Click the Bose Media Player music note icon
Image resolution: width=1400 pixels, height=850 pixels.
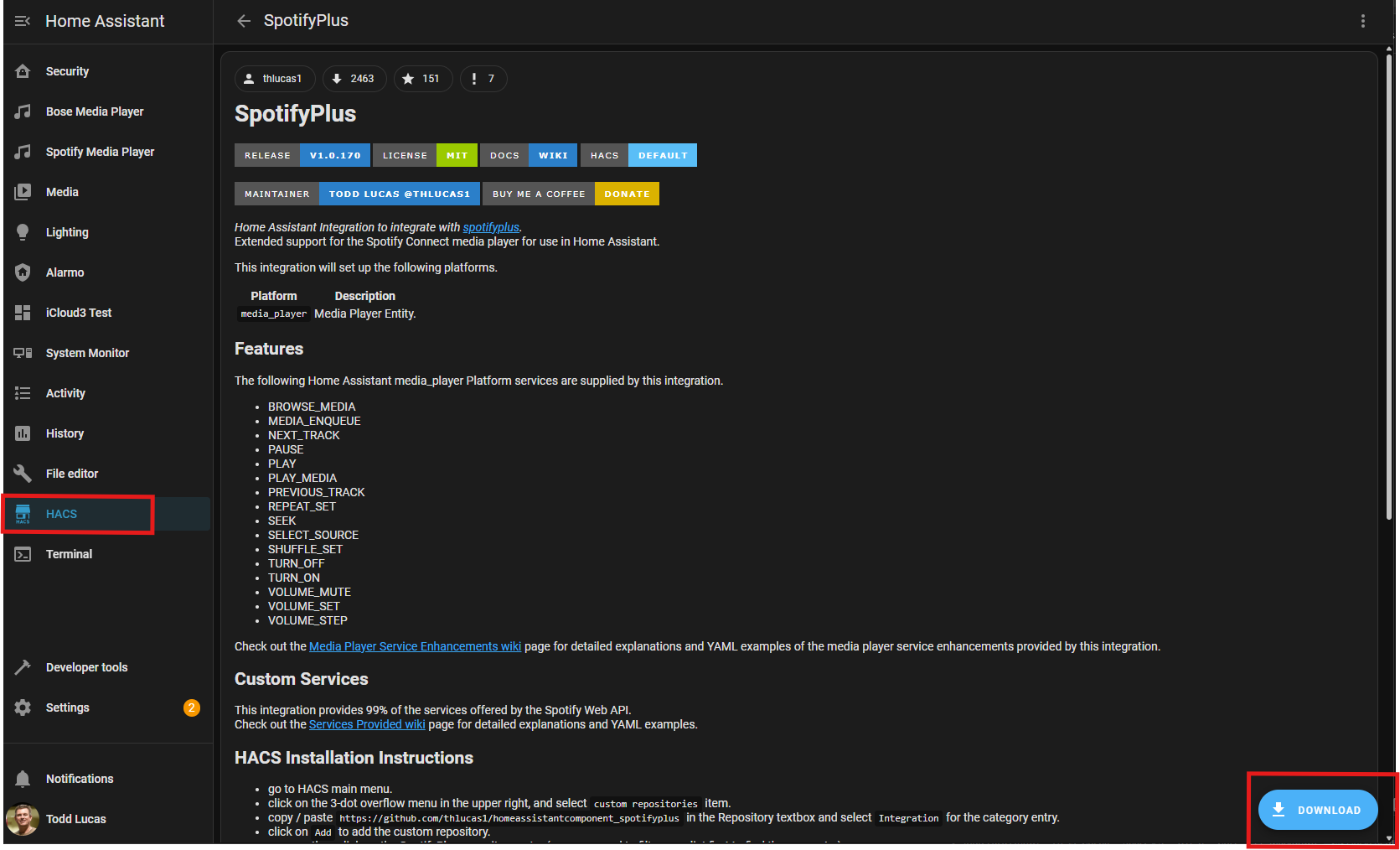[23, 111]
